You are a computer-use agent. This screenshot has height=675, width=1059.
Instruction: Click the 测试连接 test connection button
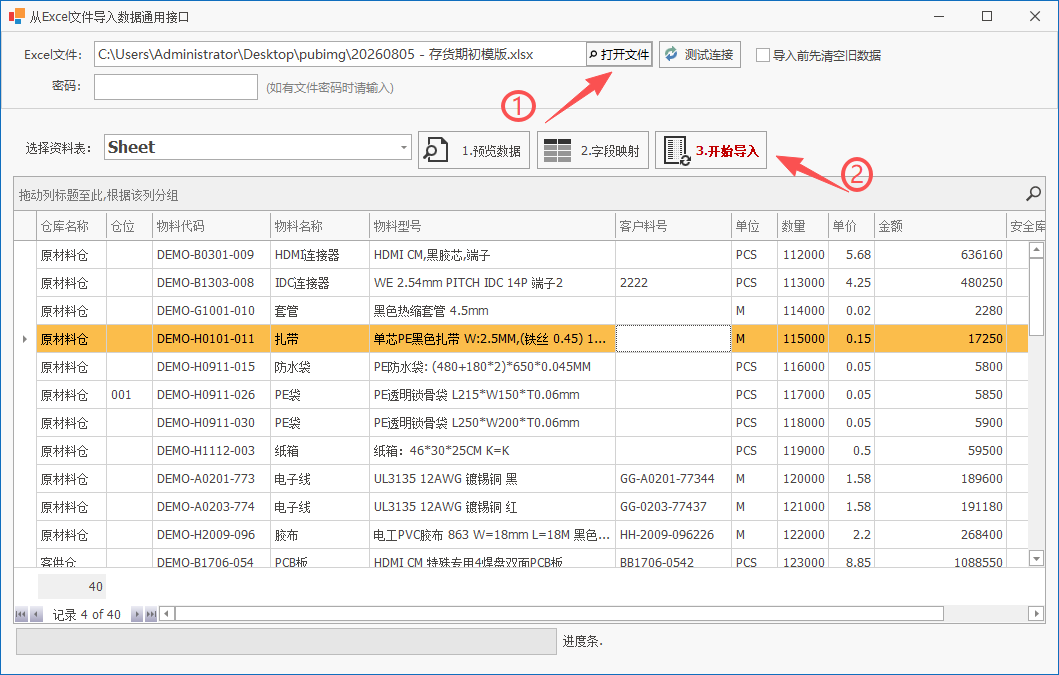(x=700, y=55)
